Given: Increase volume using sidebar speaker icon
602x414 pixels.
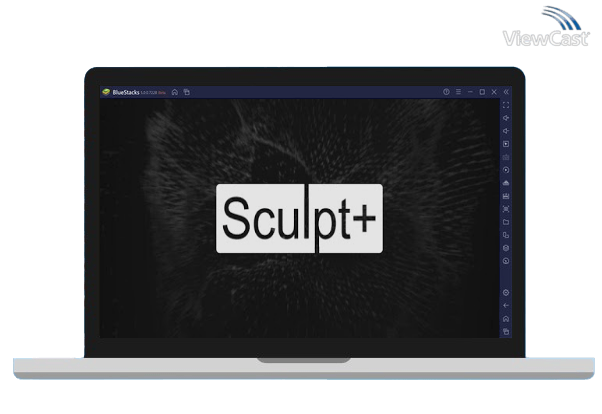Looking at the screenshot, I should (x=506, y=118).
